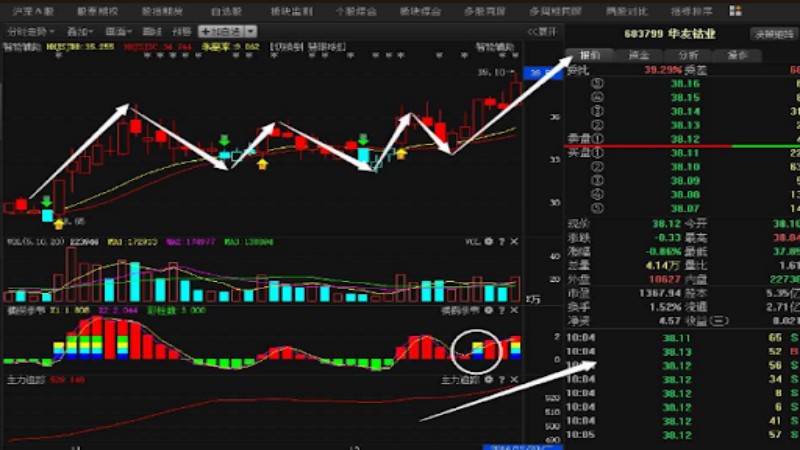
Task: Click the stock title 603799 华友钴业
Action: tap(669, 34)
